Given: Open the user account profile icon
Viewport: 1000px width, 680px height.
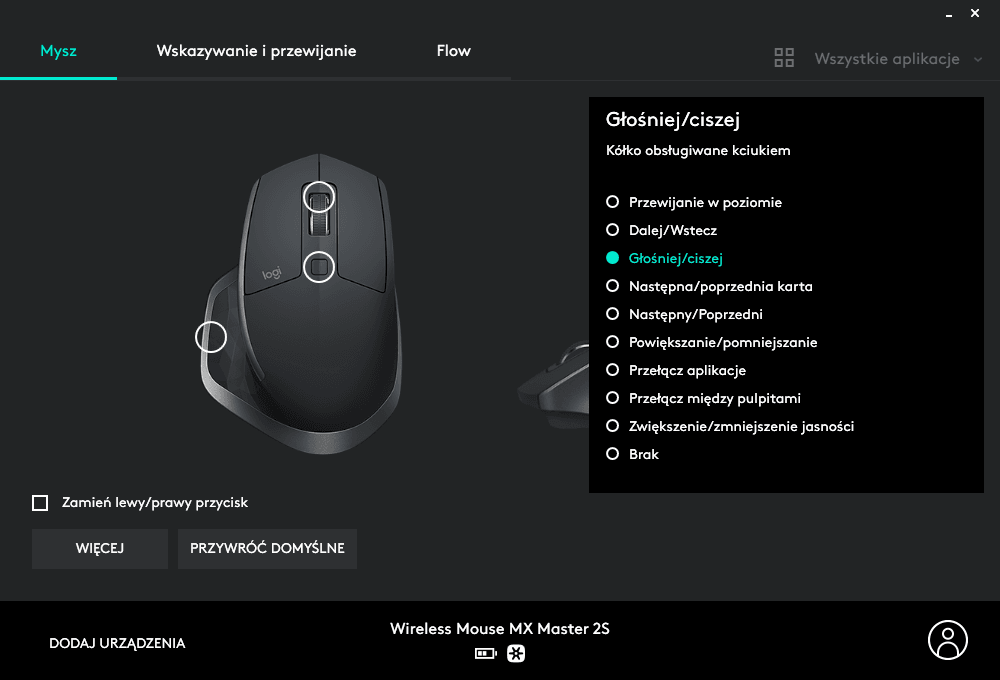Looking at the screenshot, I should click(948, 640).
